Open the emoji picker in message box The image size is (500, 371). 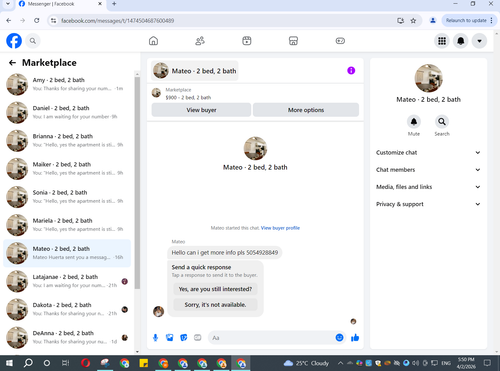[339, 338]
